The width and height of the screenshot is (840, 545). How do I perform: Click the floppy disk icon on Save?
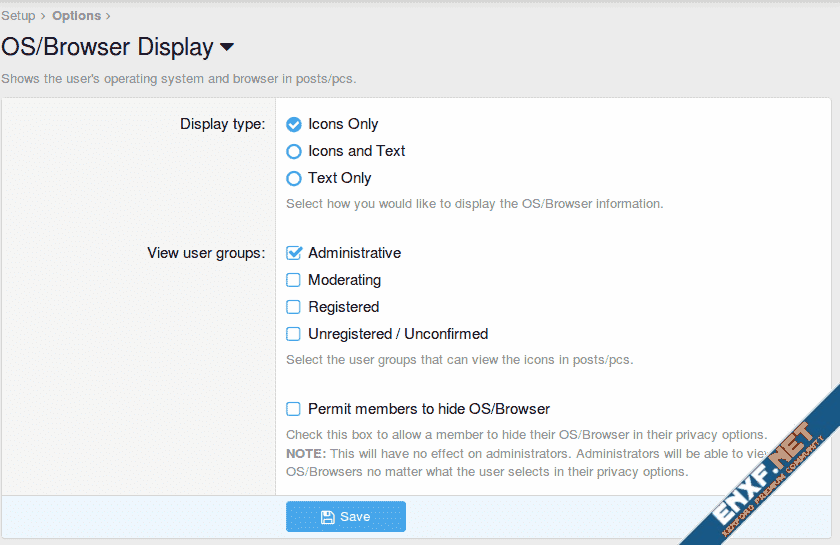[x=327, y=517]
